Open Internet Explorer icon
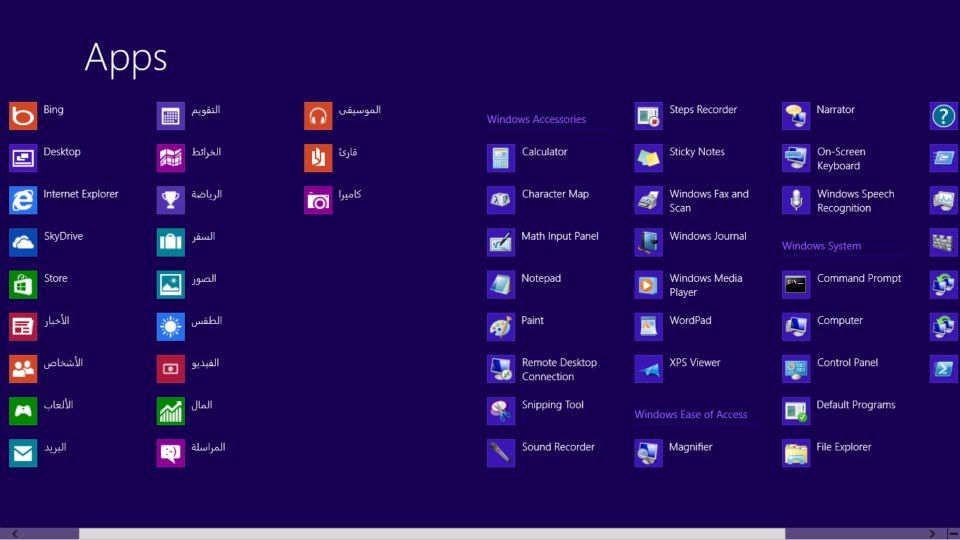Screen dimensions: 960x540 tap(23, 200)
